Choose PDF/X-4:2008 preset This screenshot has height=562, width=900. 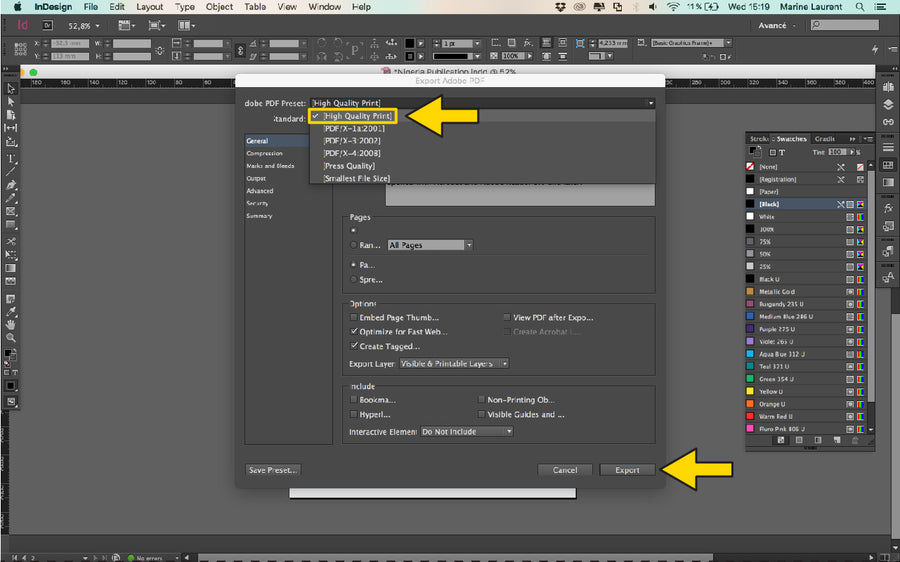tap(352, 153)
